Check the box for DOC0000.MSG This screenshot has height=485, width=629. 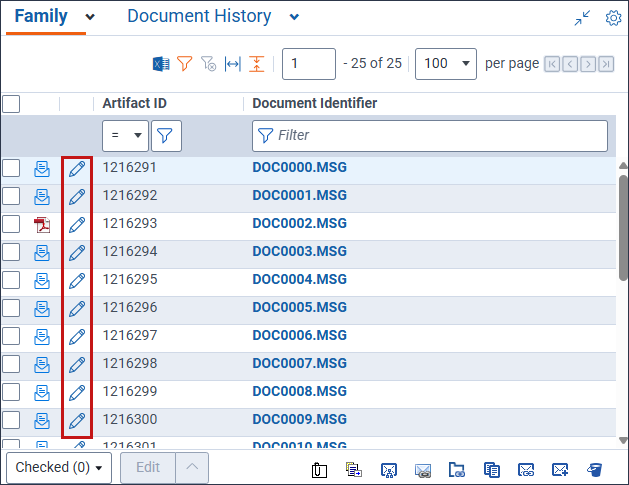(x=11, y=168)
